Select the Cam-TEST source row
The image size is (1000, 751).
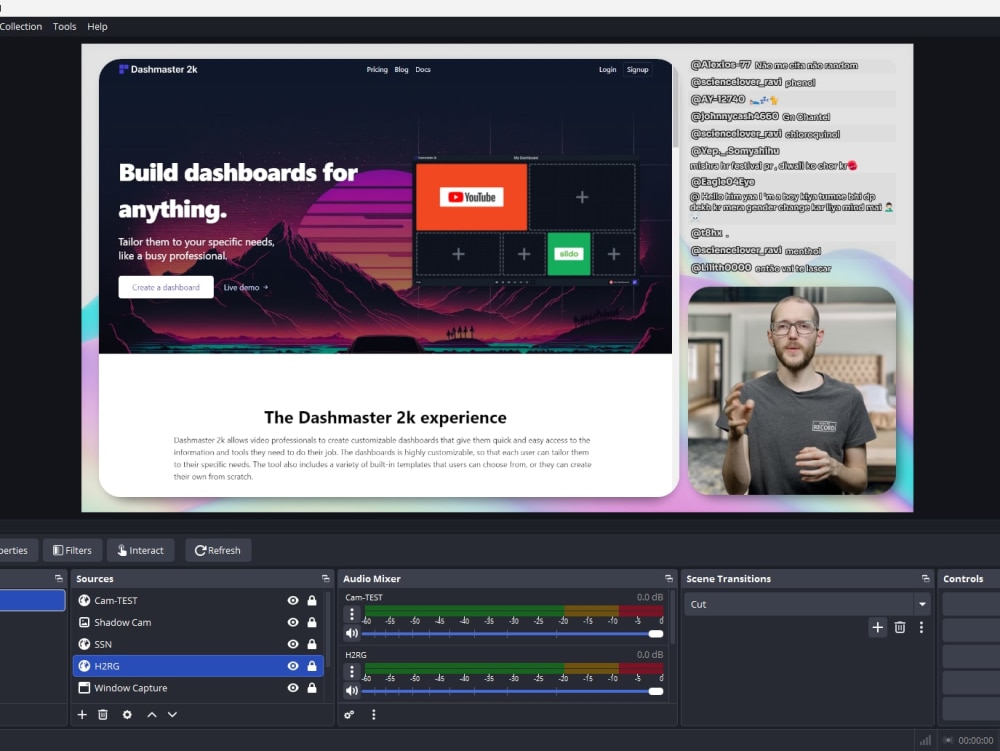[198, 601]
